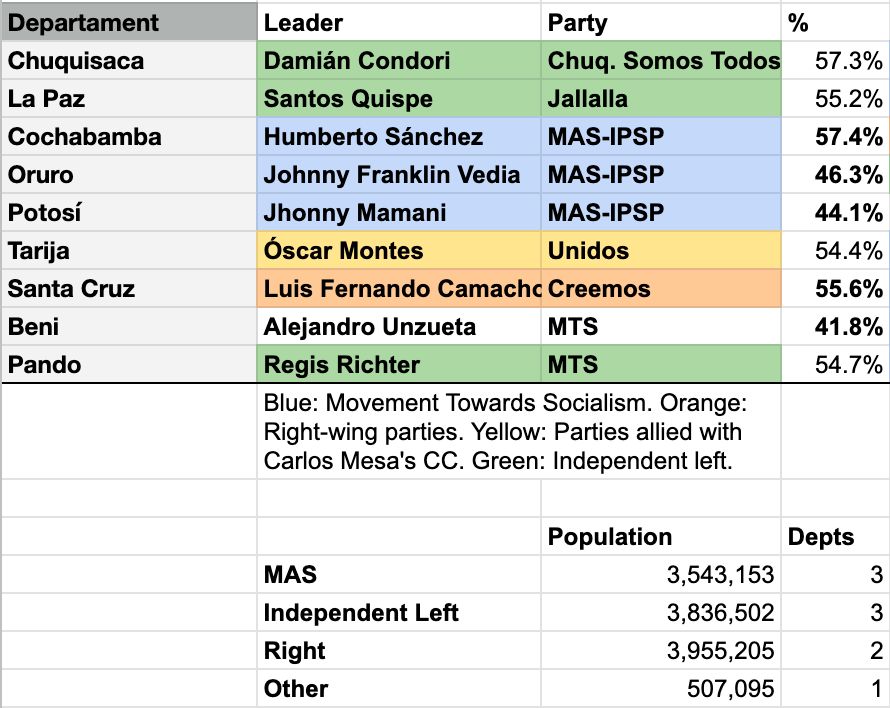The width and height of the screenshot is (890, 708).
Task: Select the Population header cell
Action: (x=661, y=537)
